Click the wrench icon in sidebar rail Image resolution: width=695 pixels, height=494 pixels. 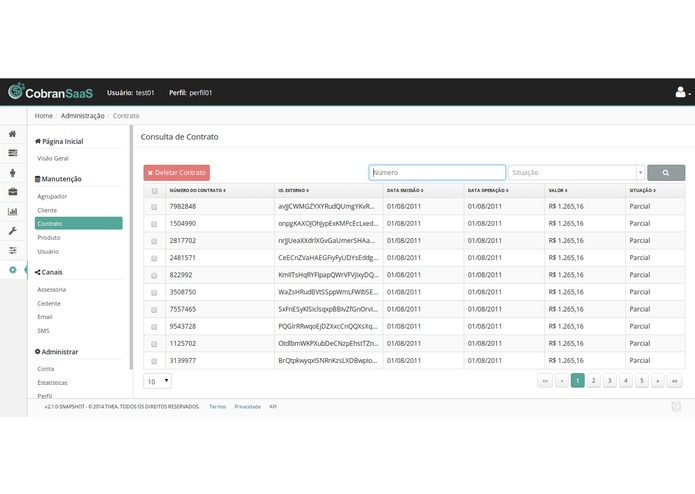coord(12,231)
